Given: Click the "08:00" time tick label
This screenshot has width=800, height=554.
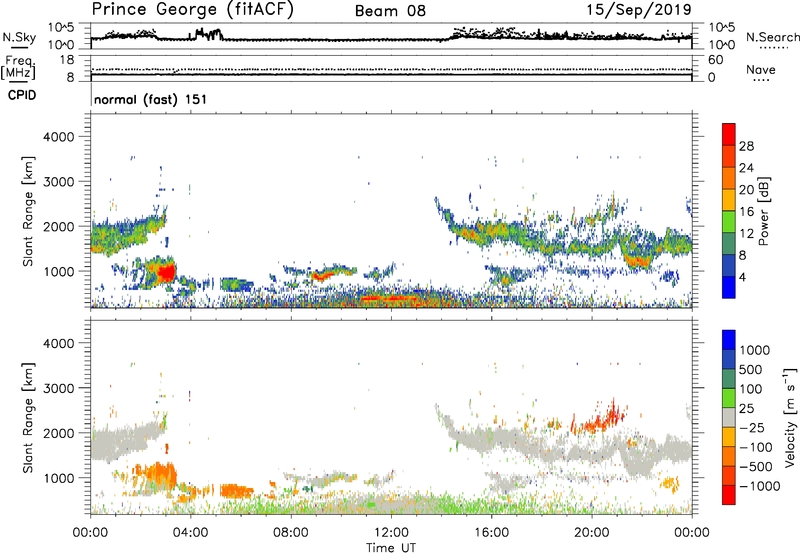Looking at the screenshot, I should pyautogui.click(x=291, y=533).
